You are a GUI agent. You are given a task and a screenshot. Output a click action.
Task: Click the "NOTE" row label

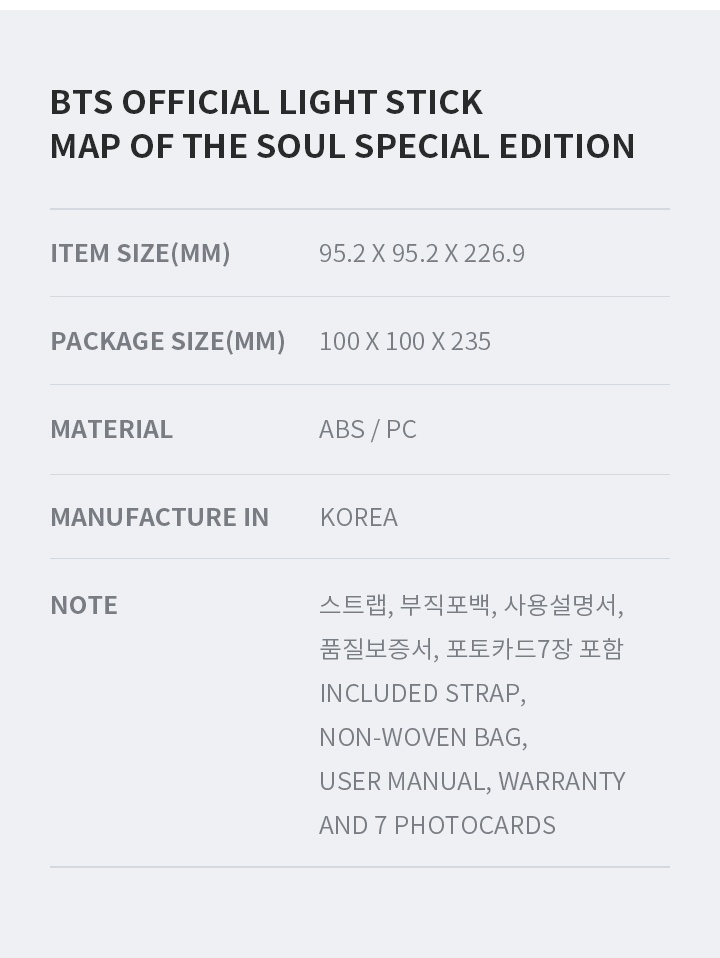tap(84, 605)
